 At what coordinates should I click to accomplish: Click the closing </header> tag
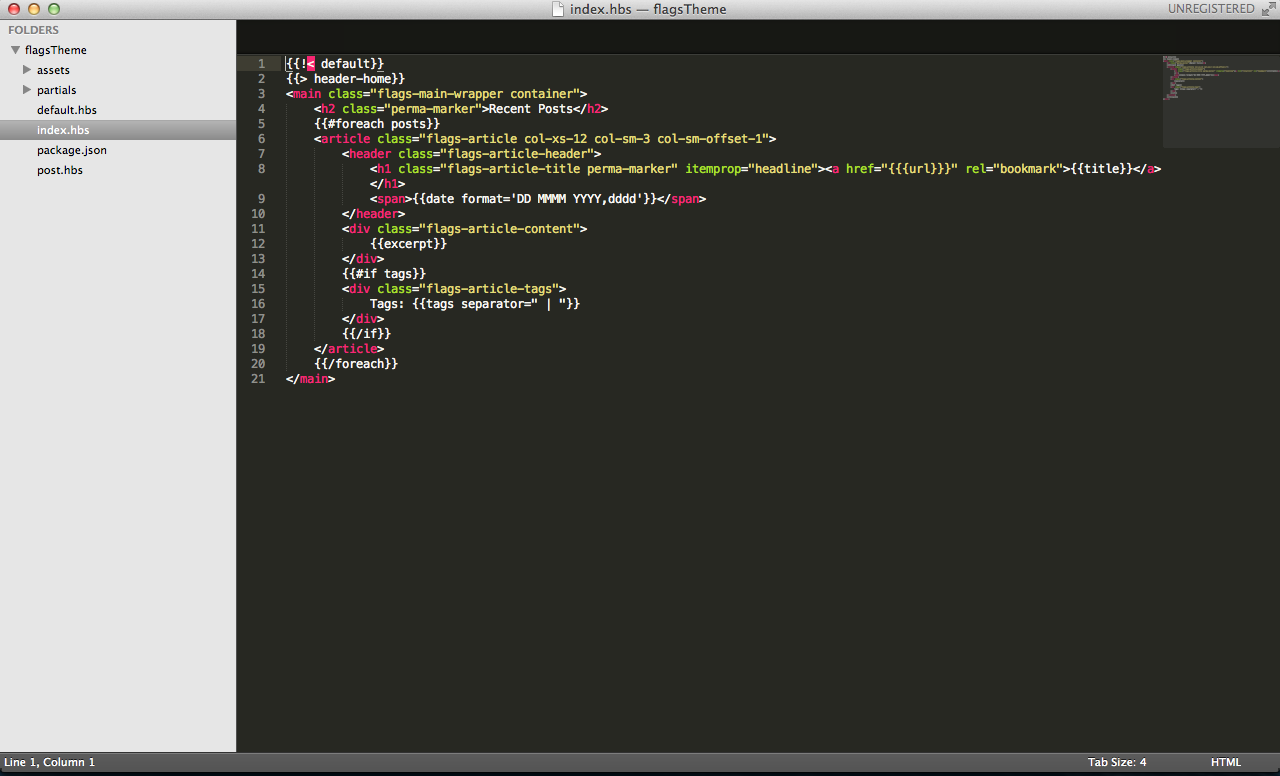click(373, 214)
